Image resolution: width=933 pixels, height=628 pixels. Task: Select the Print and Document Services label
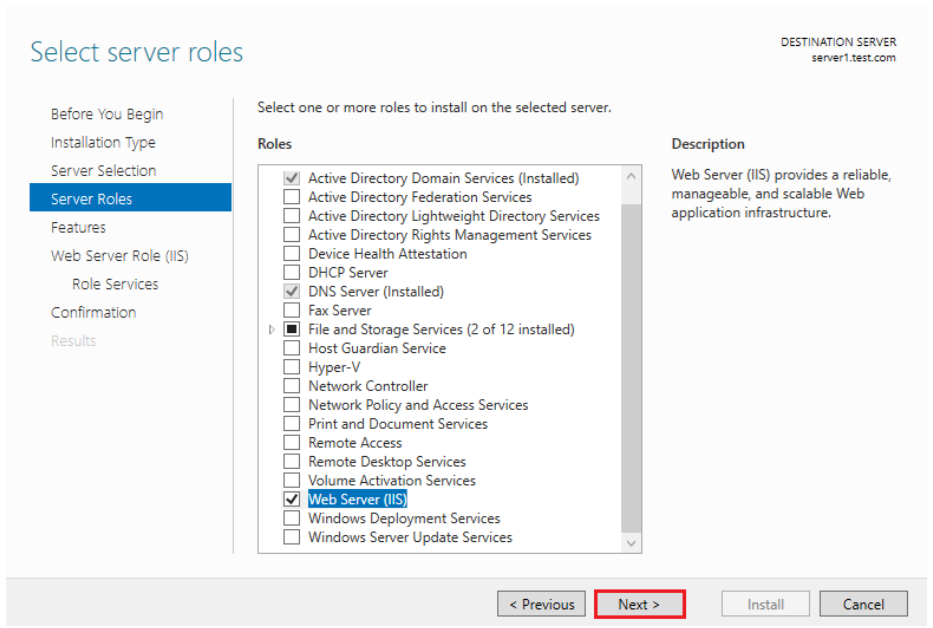click(x=397, y=423)
